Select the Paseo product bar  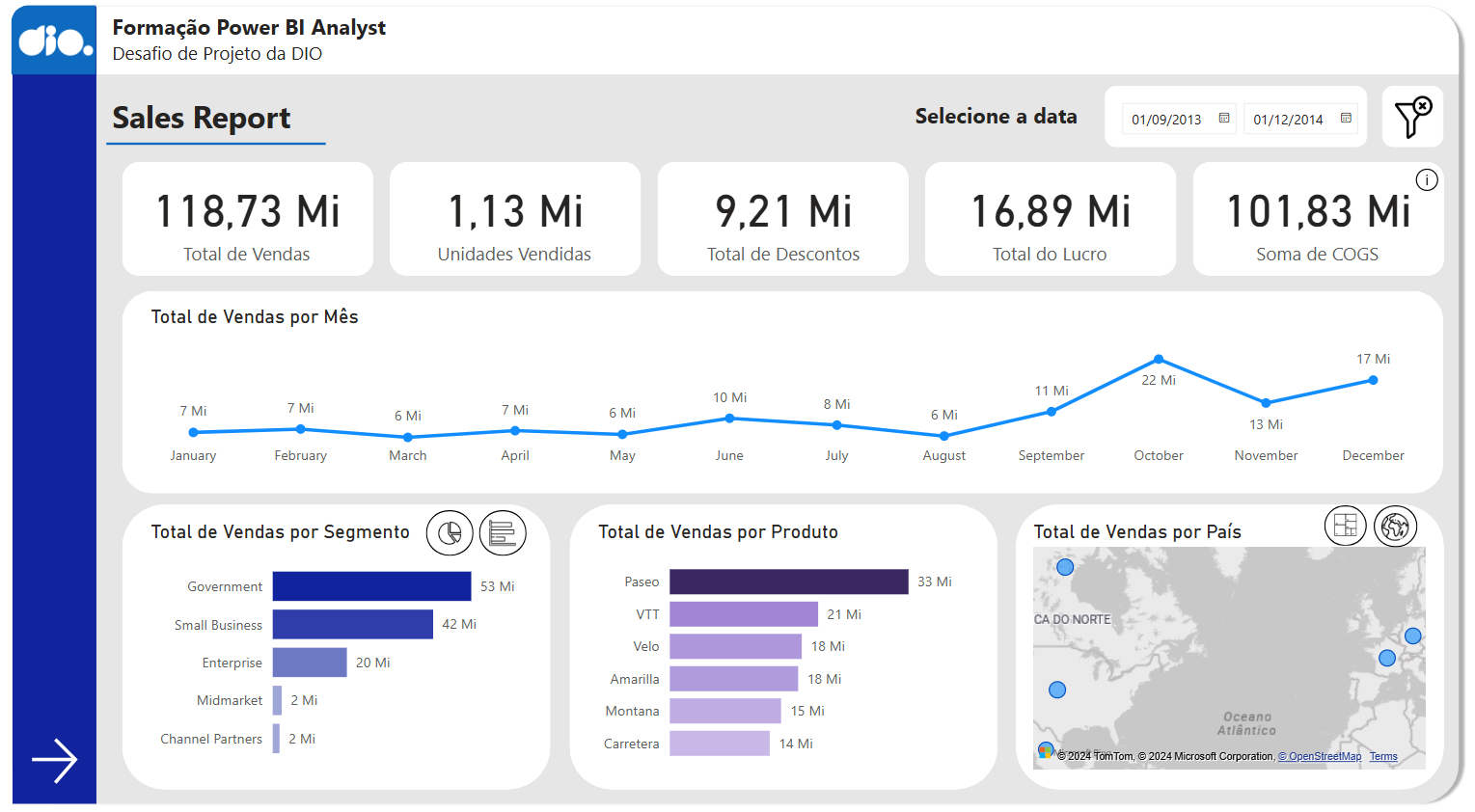point(788,582)
